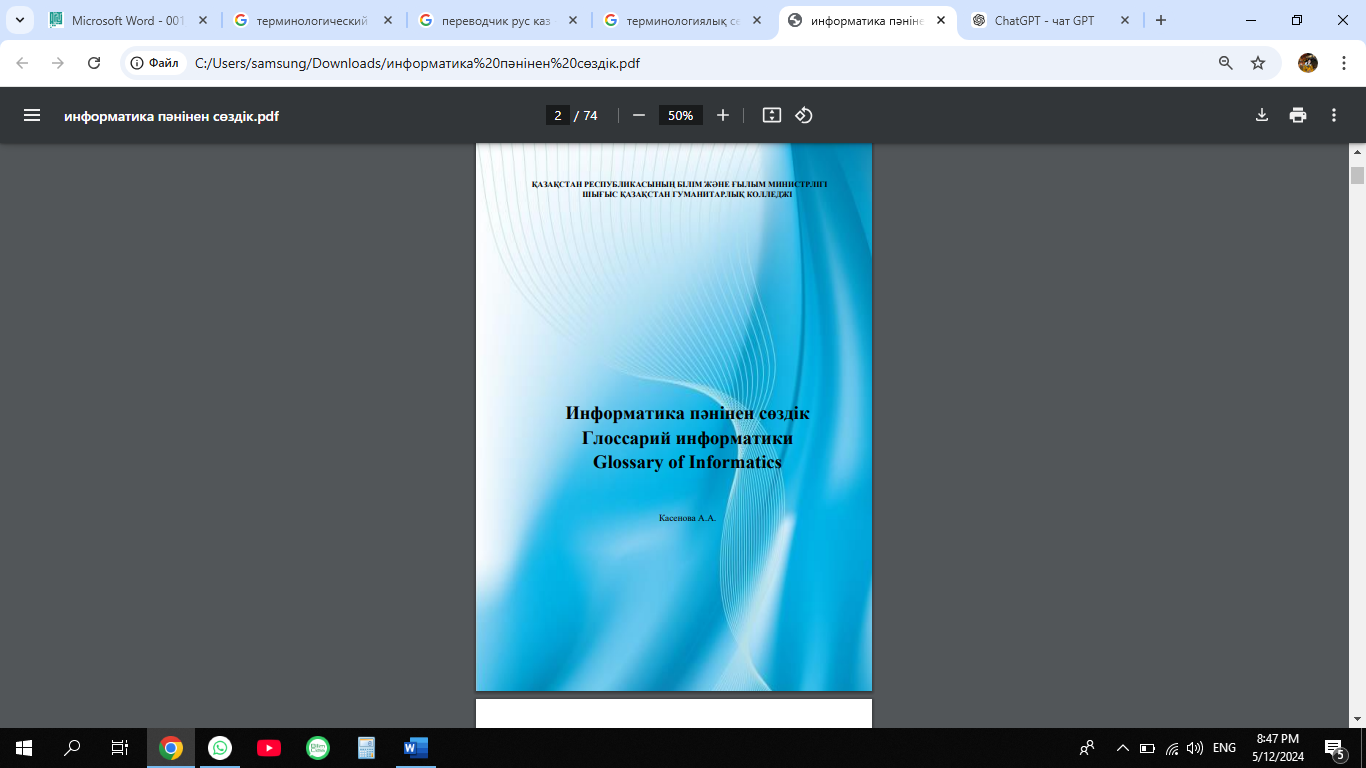
Task: Select the информатика пәнінен tab
Action: click(x=867, y=20)
